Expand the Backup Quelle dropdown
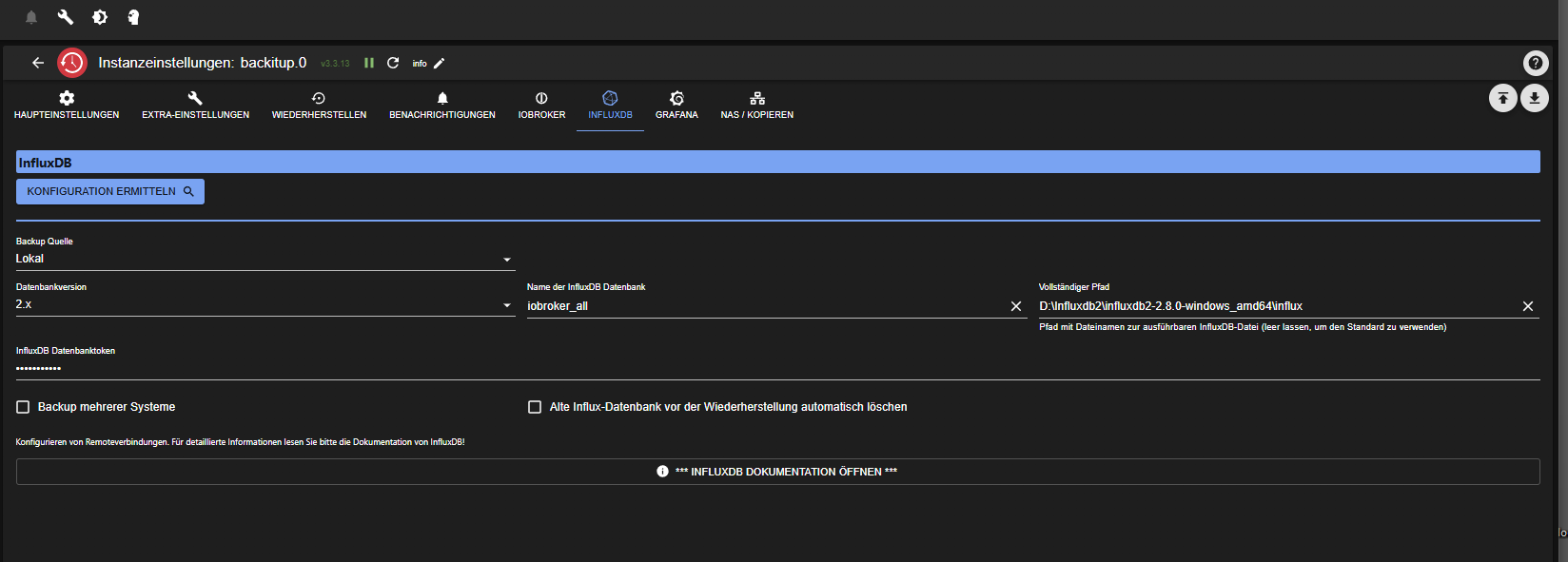The width and height of the screenshot is (1568, 562). pyautogui.click(x=265, y=259)
